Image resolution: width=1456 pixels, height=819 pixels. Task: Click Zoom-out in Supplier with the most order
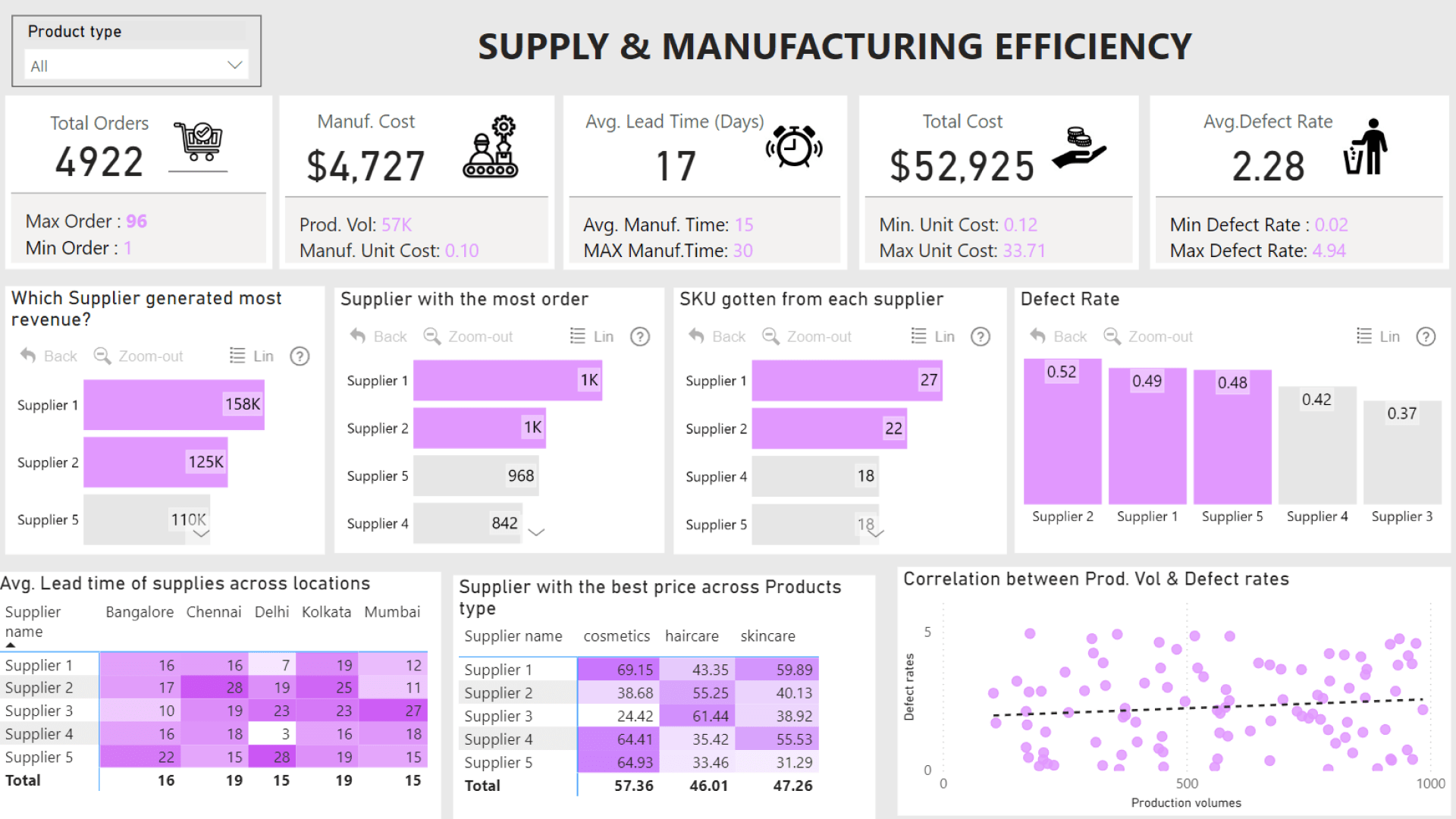click(468, 336)
